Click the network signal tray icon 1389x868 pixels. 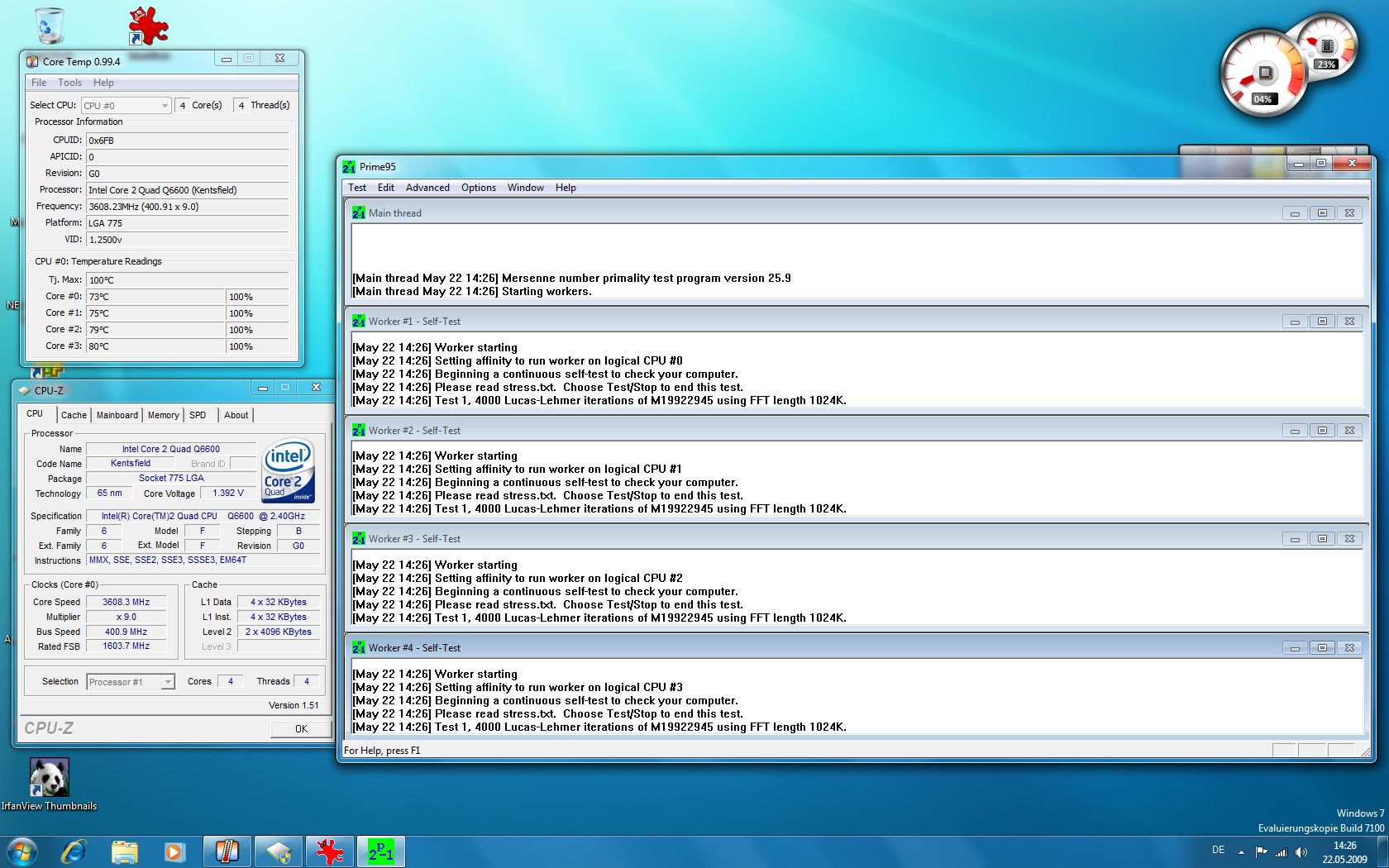pos(1282,851)
